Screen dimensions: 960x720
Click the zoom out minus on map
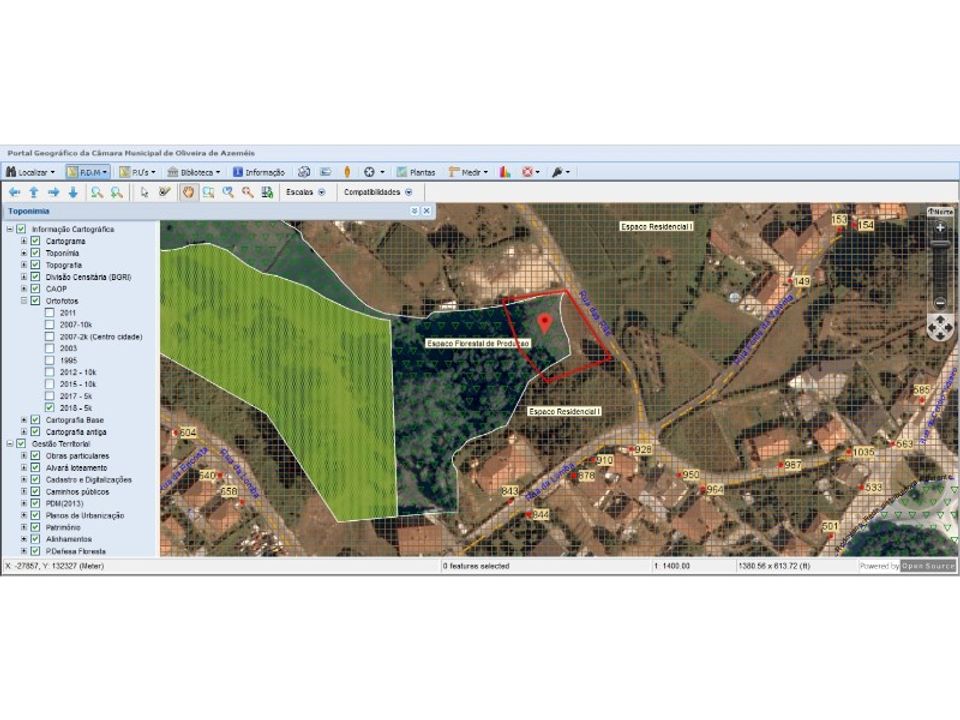(940, 302)
